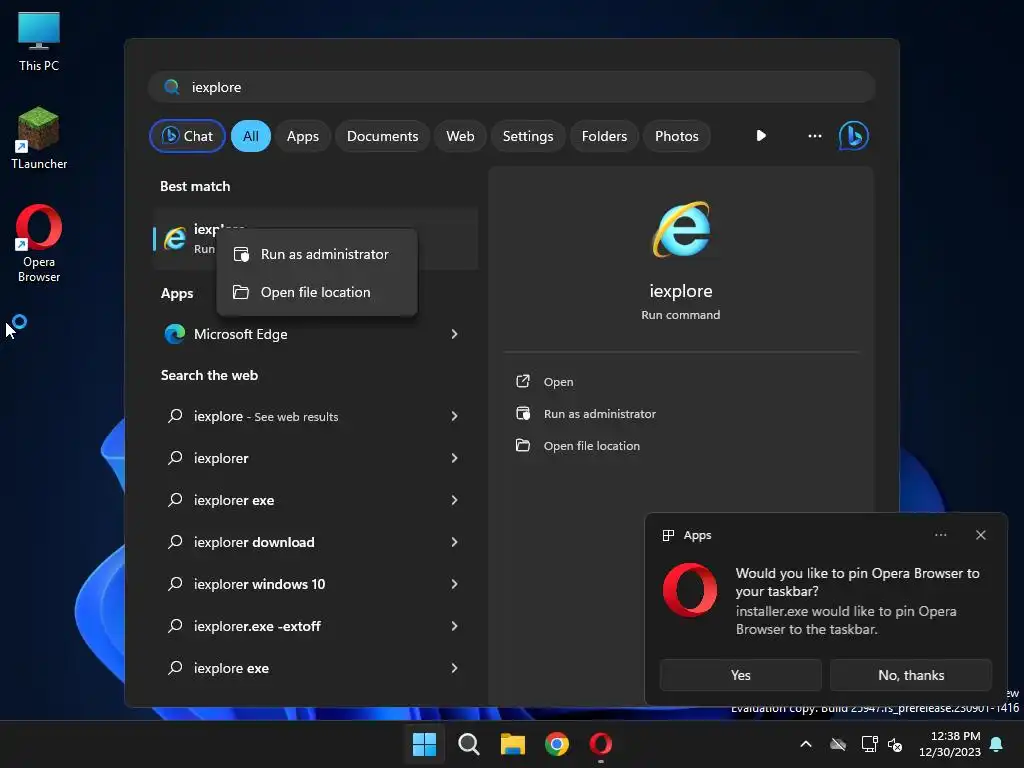Click OneDrive cloud tray icon
Image resolution: width=1024 pixels, height=768 pixels.
click(x=838, y=744)
